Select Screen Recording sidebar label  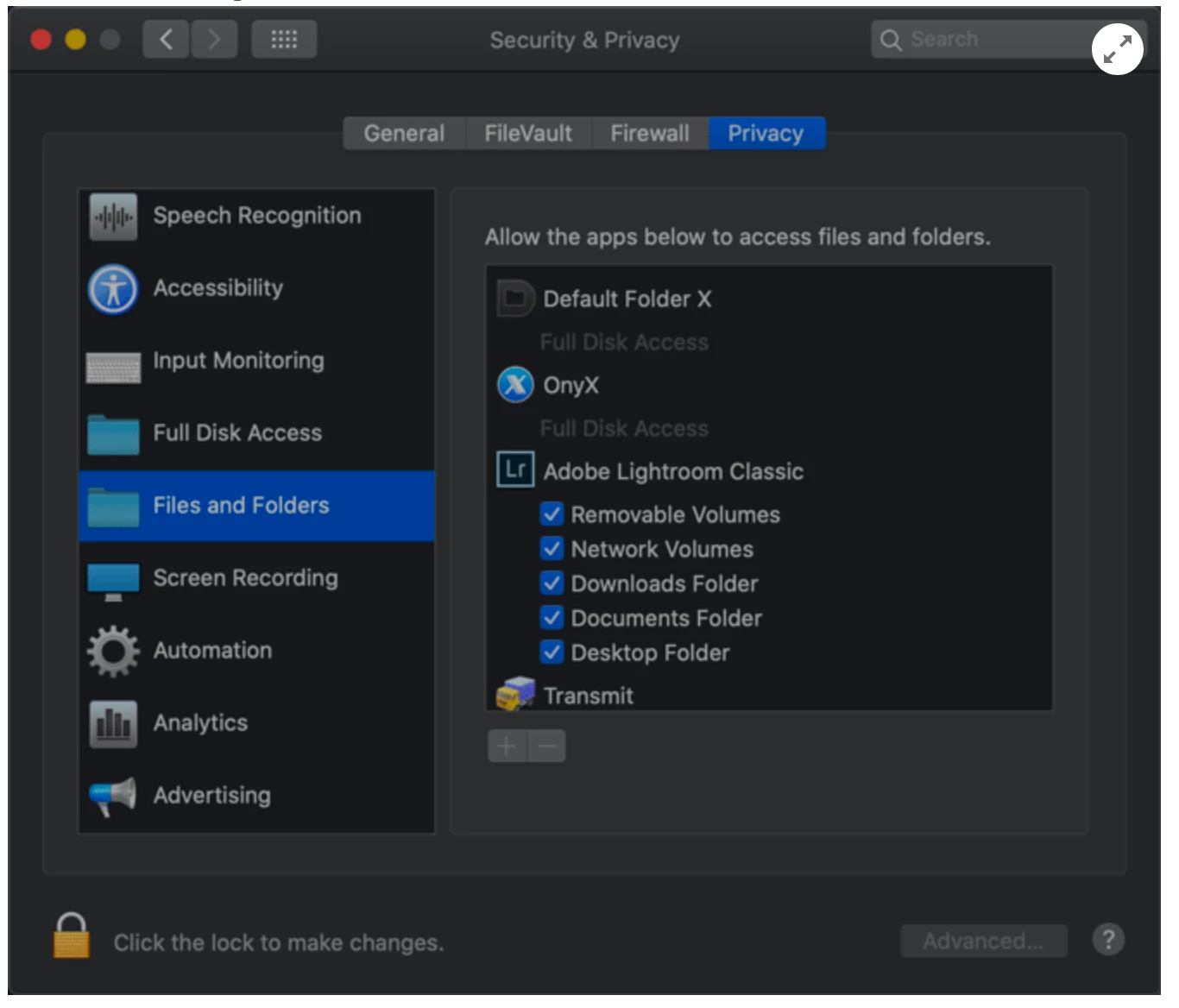point(246,578)
